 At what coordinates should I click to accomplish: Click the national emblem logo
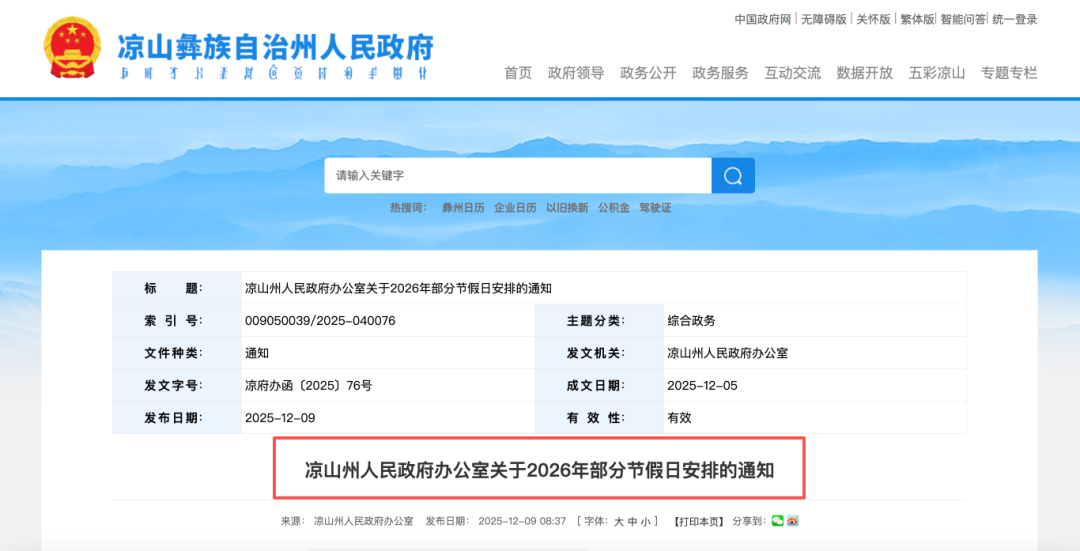[x=72, y=48]
